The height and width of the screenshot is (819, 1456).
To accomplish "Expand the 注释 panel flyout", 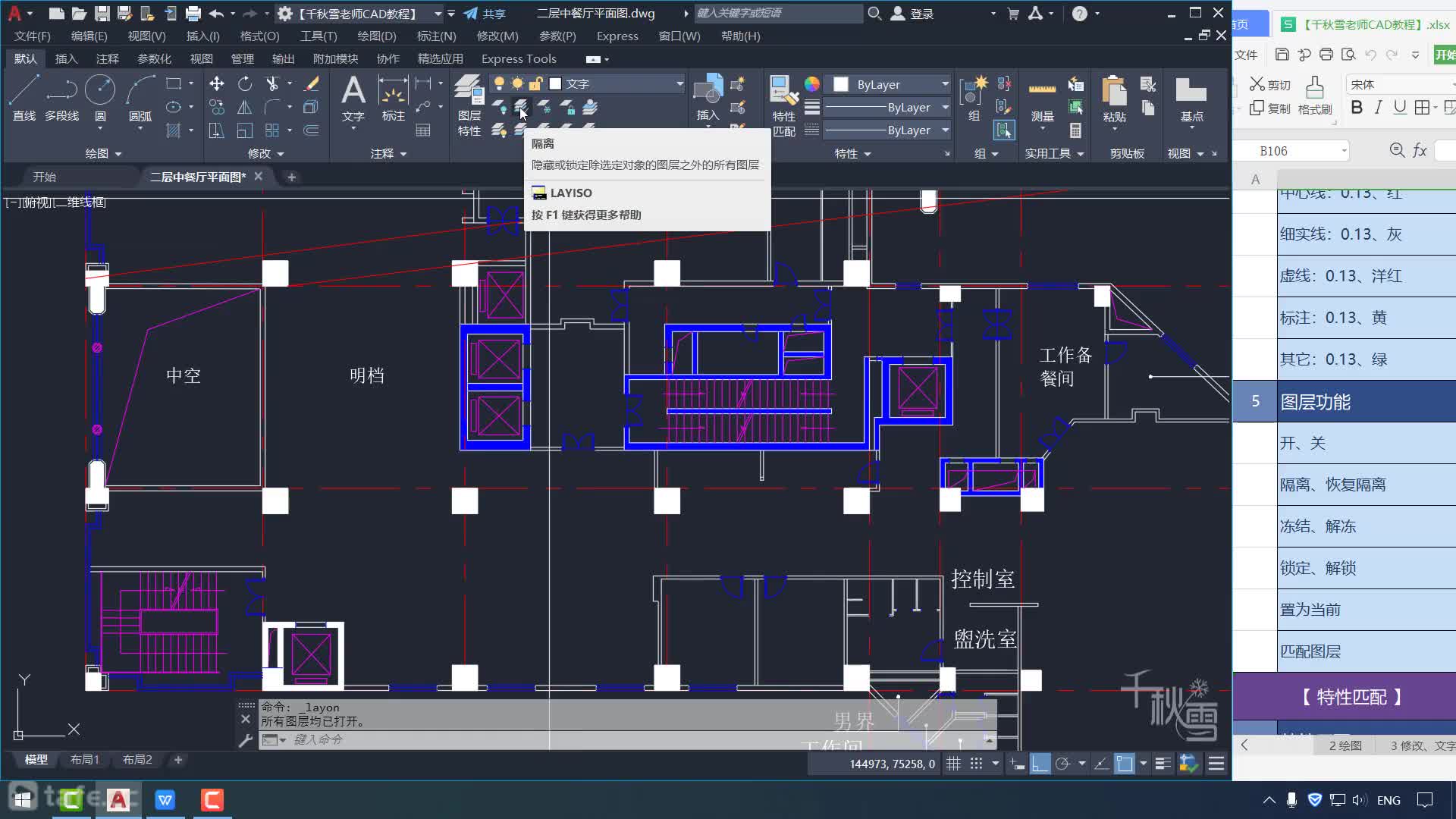I will click(389, 153).
